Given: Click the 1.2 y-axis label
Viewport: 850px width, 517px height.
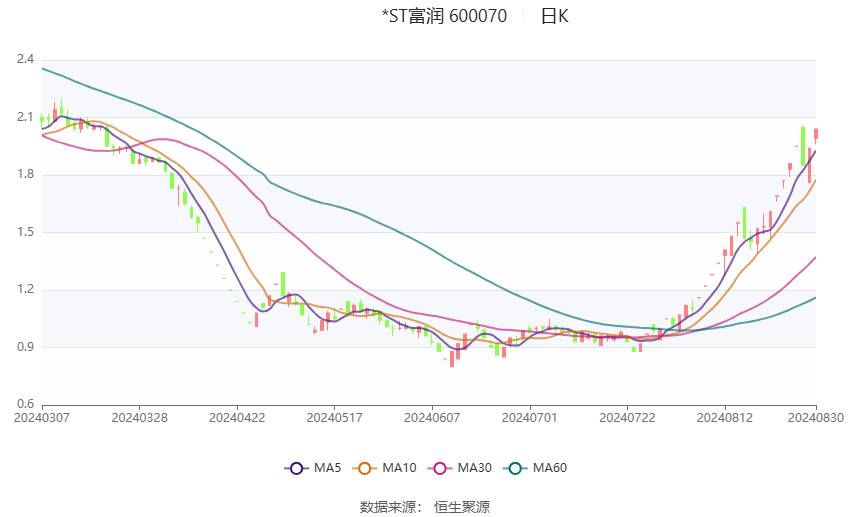Looking at the screenshot, I should (x=25, y=289).
